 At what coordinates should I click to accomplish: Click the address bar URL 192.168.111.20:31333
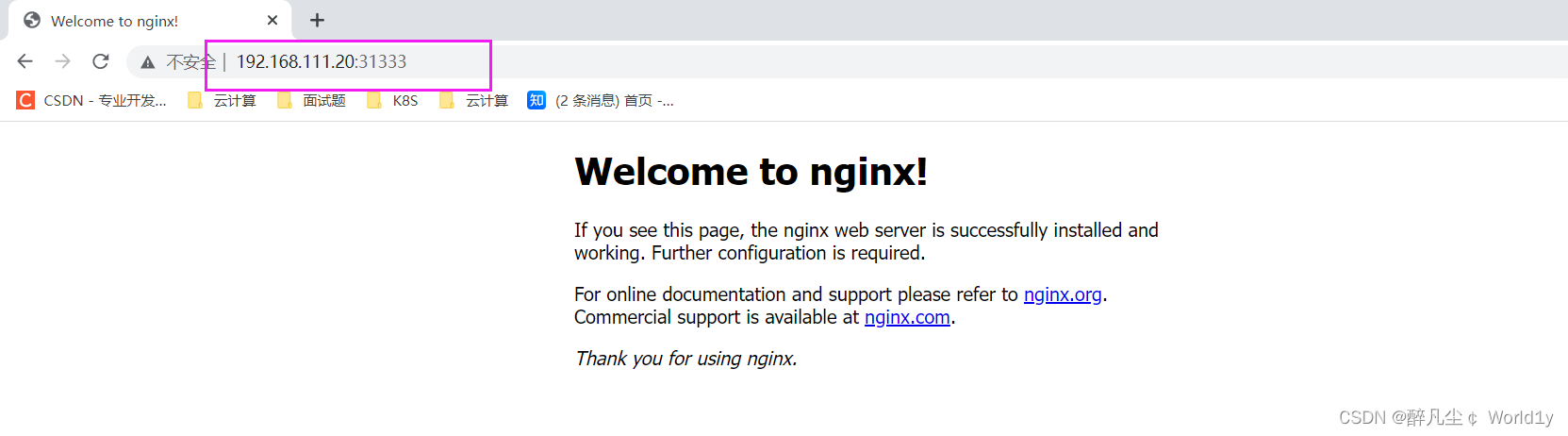pyautogui.click(x=322, y=61)
